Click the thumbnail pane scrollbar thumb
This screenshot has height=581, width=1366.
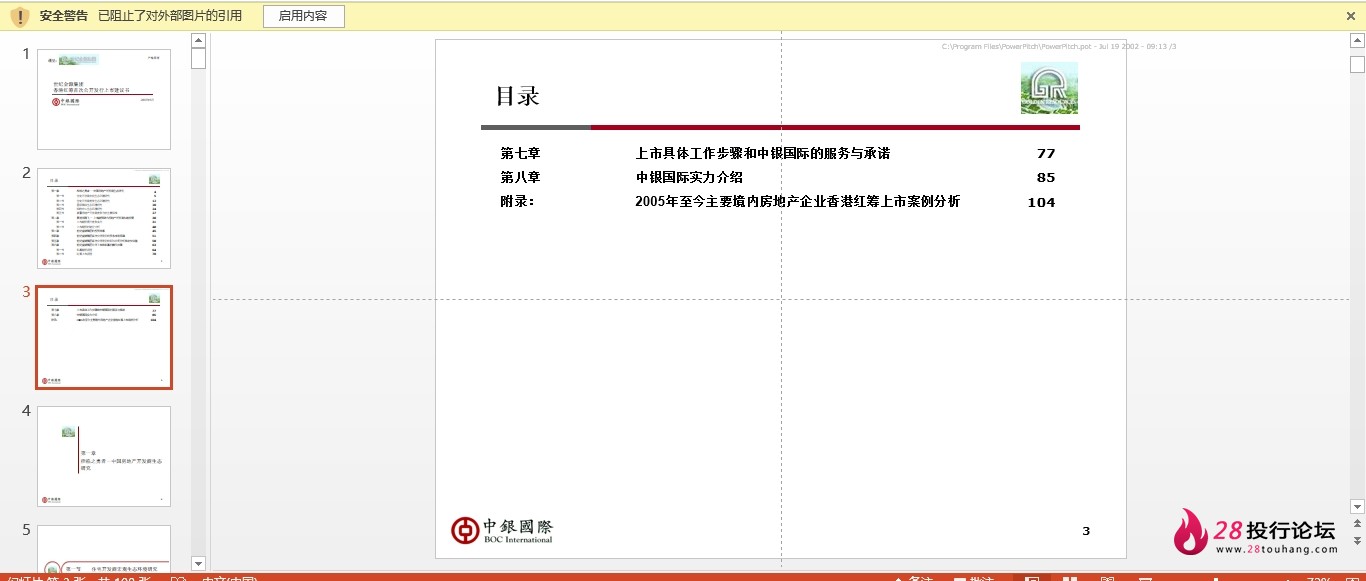coord(198,58)
